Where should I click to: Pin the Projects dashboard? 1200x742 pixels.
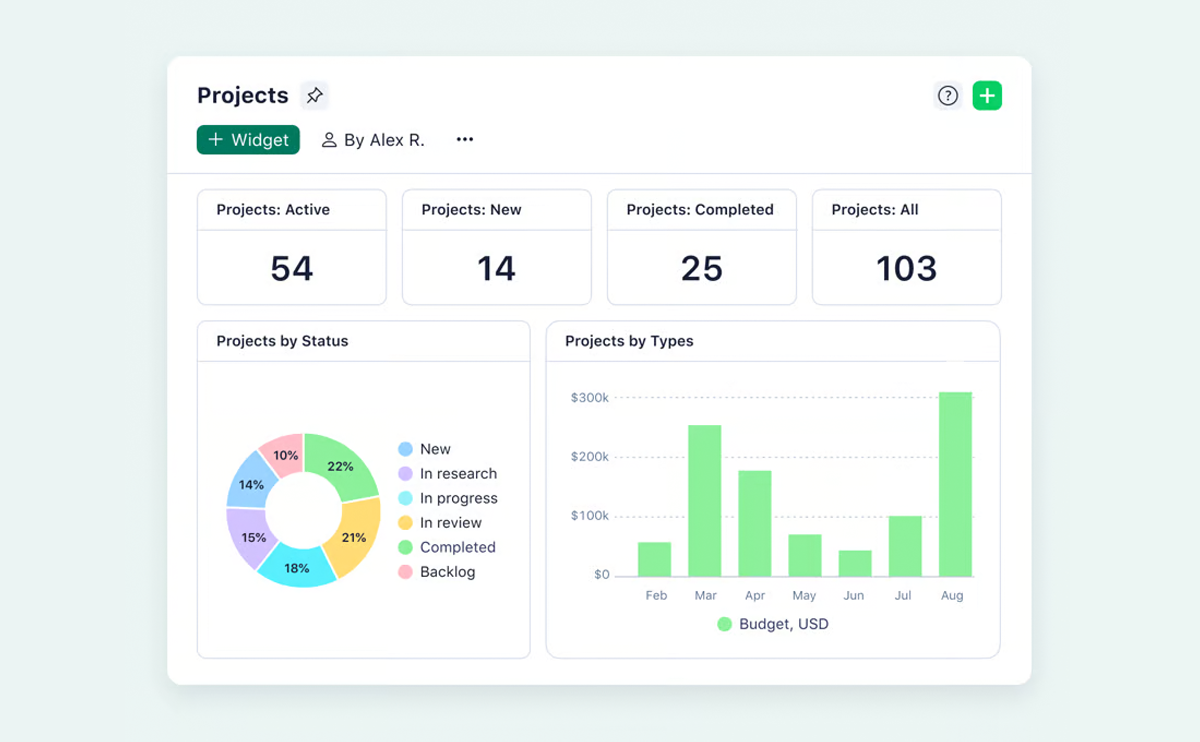315,96
